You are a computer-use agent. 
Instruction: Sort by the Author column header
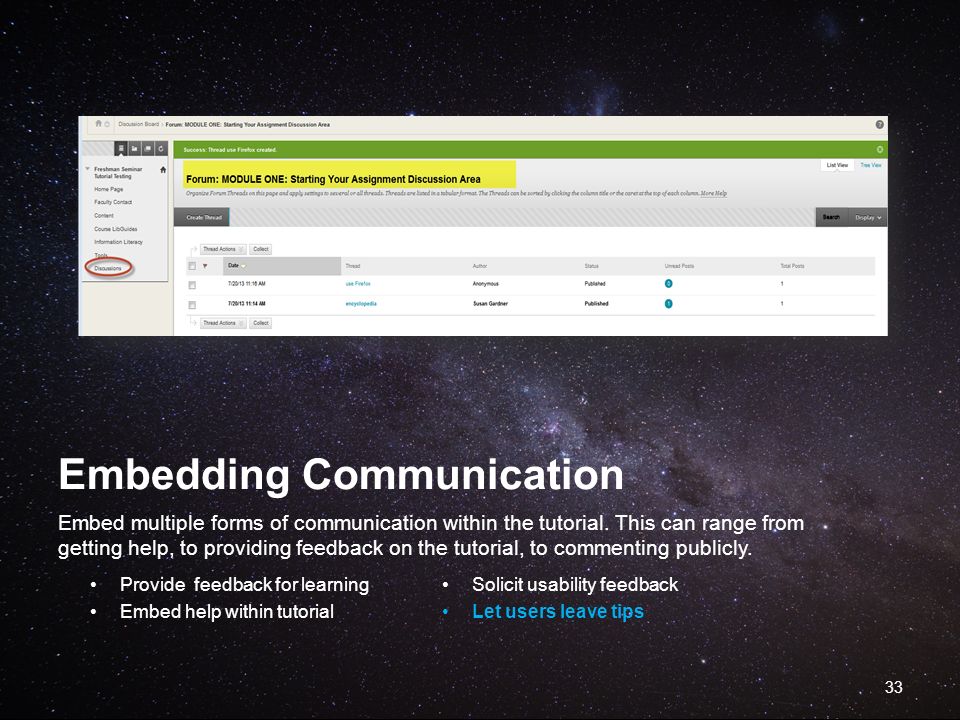[479, 266]
